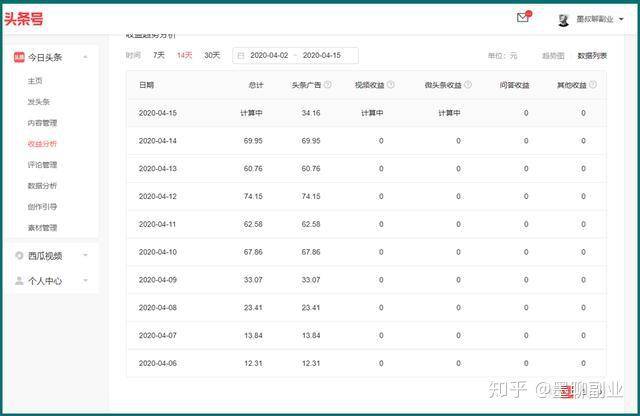
Task: Click the 其他收益 help icon
Action: tap(593, 85)
